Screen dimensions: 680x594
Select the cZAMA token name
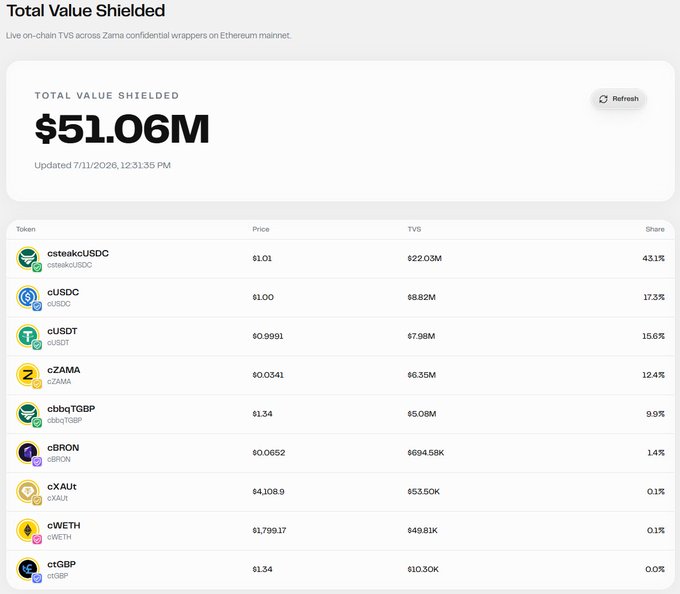click(64, 370)
